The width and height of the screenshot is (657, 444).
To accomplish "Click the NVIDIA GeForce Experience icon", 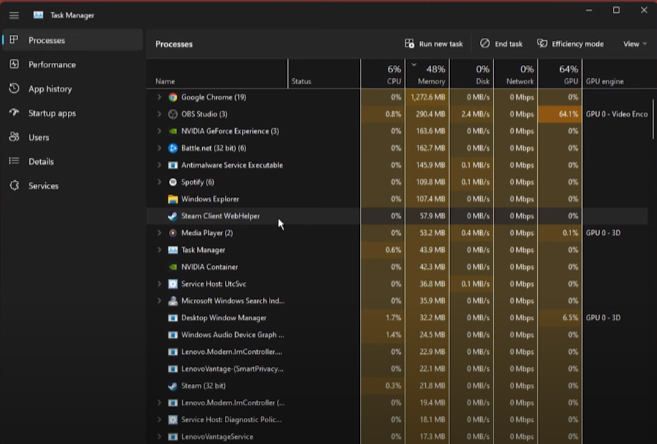I will tap(173, 131).
